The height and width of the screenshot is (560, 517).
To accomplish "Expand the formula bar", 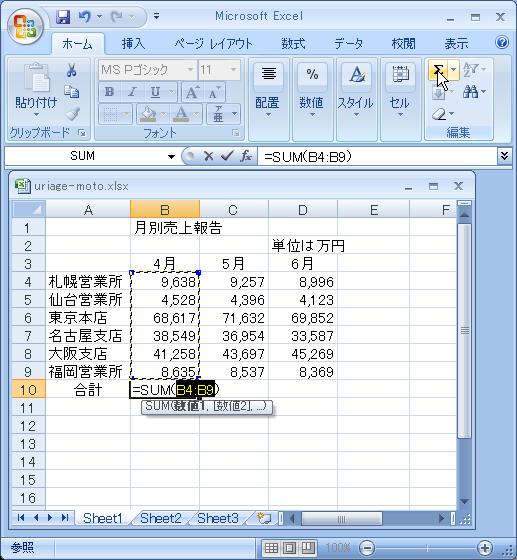I will tap(504, 156).
